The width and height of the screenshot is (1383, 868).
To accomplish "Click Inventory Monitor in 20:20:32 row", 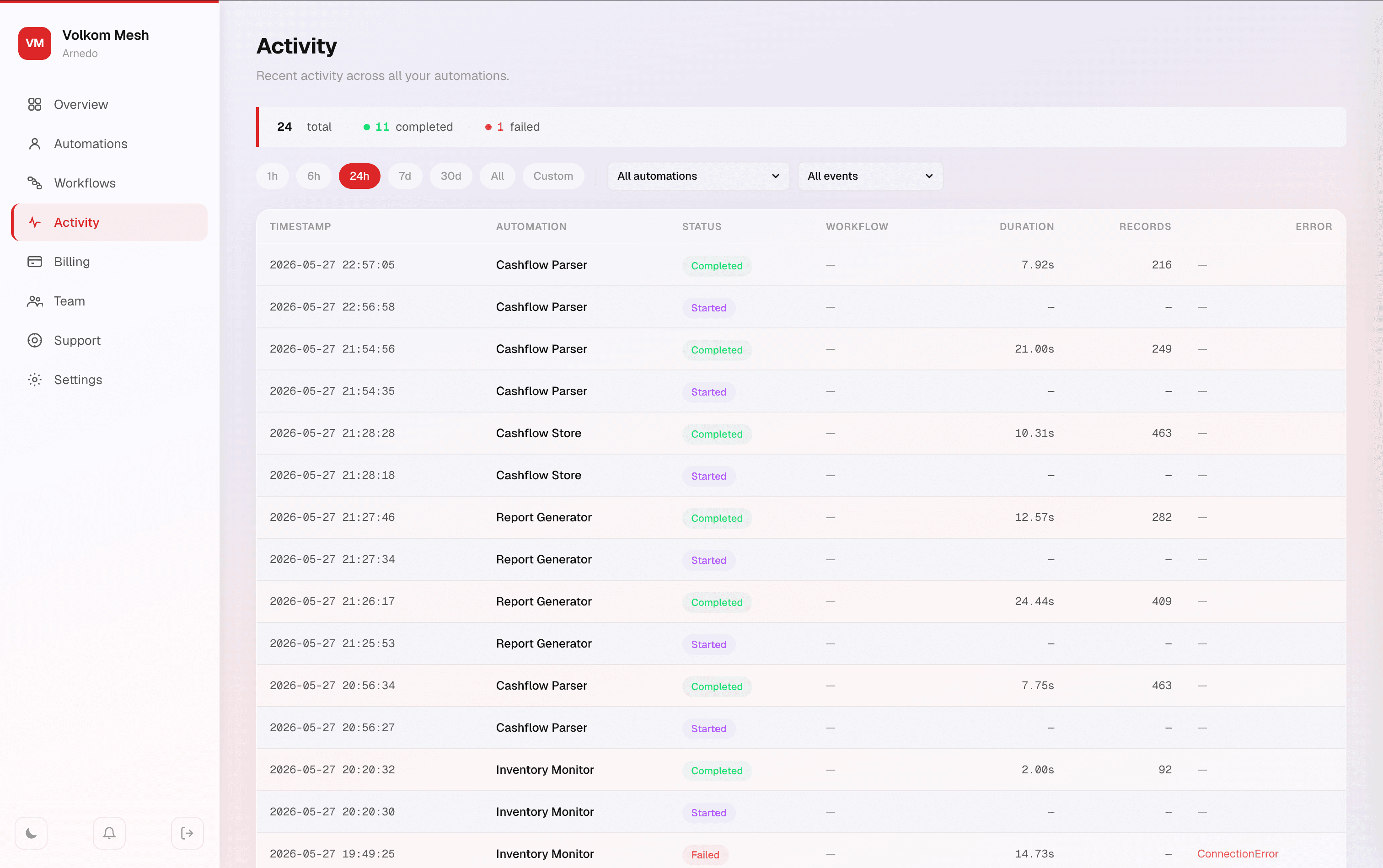I will 544,769.
